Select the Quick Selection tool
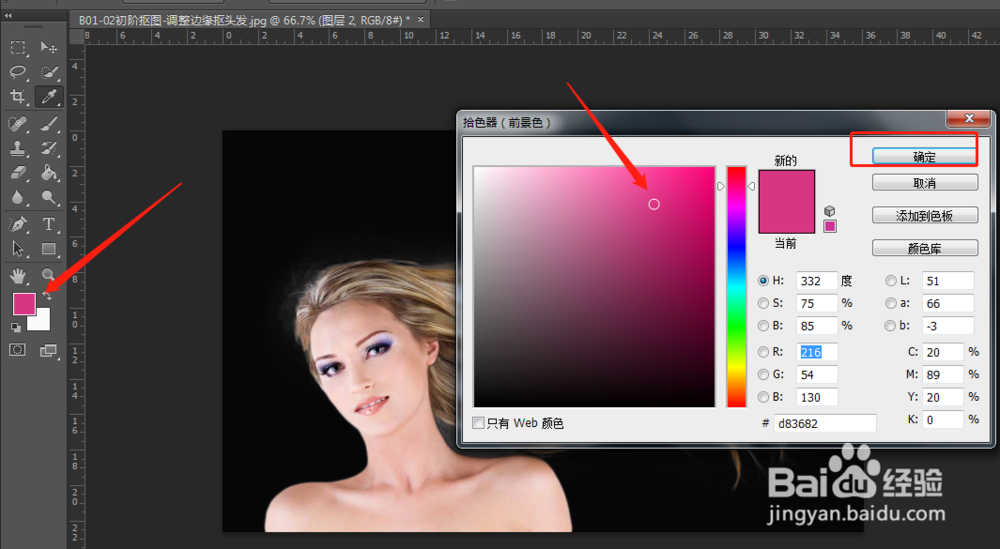Image resolution: width=1000 pixels, height=549 pixels. pos(48,72)
